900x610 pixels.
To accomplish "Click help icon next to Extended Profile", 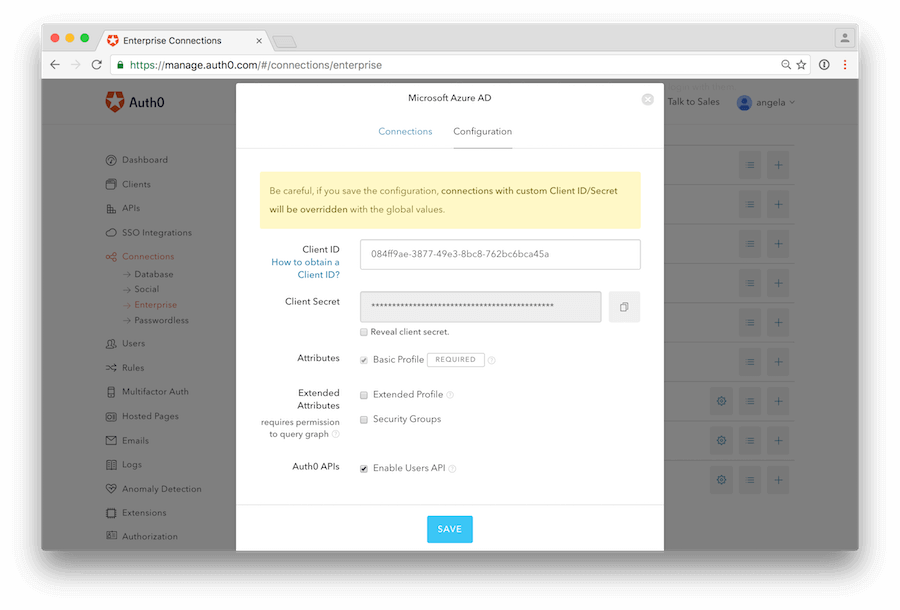I will pyautogui.click(x=450, y=395).
